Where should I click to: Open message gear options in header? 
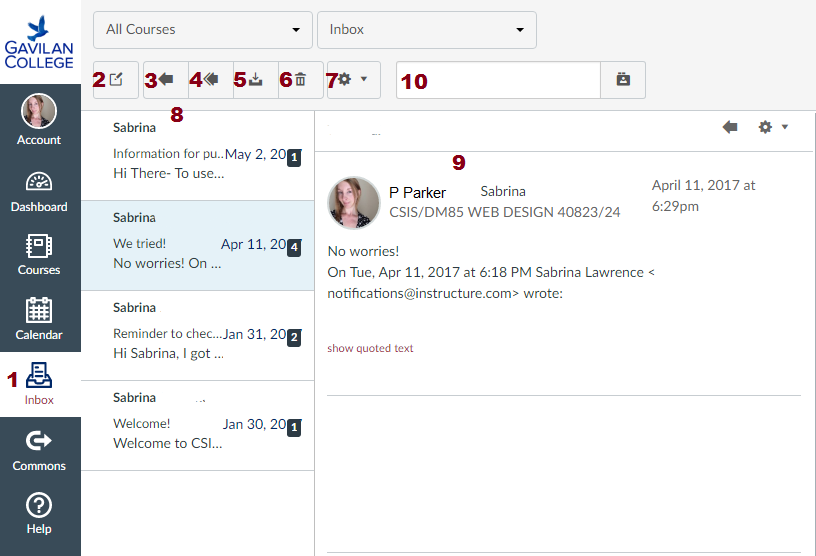point(773,127)
